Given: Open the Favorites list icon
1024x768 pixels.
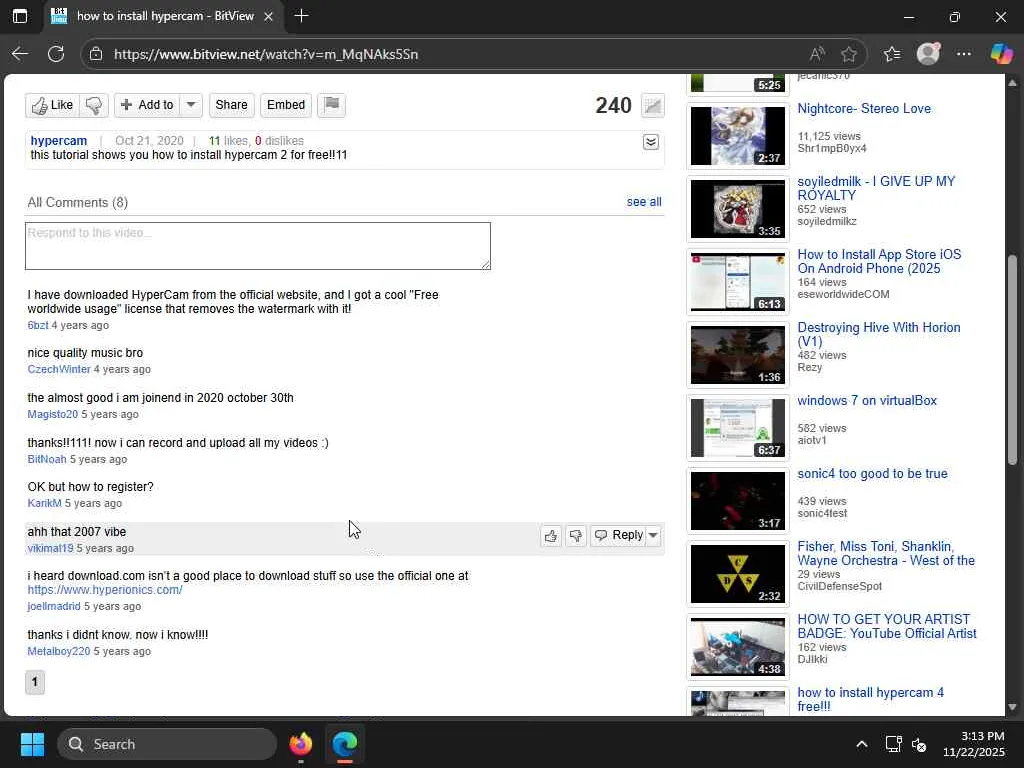Looking at the screenshot, I should tap(891, 54).
